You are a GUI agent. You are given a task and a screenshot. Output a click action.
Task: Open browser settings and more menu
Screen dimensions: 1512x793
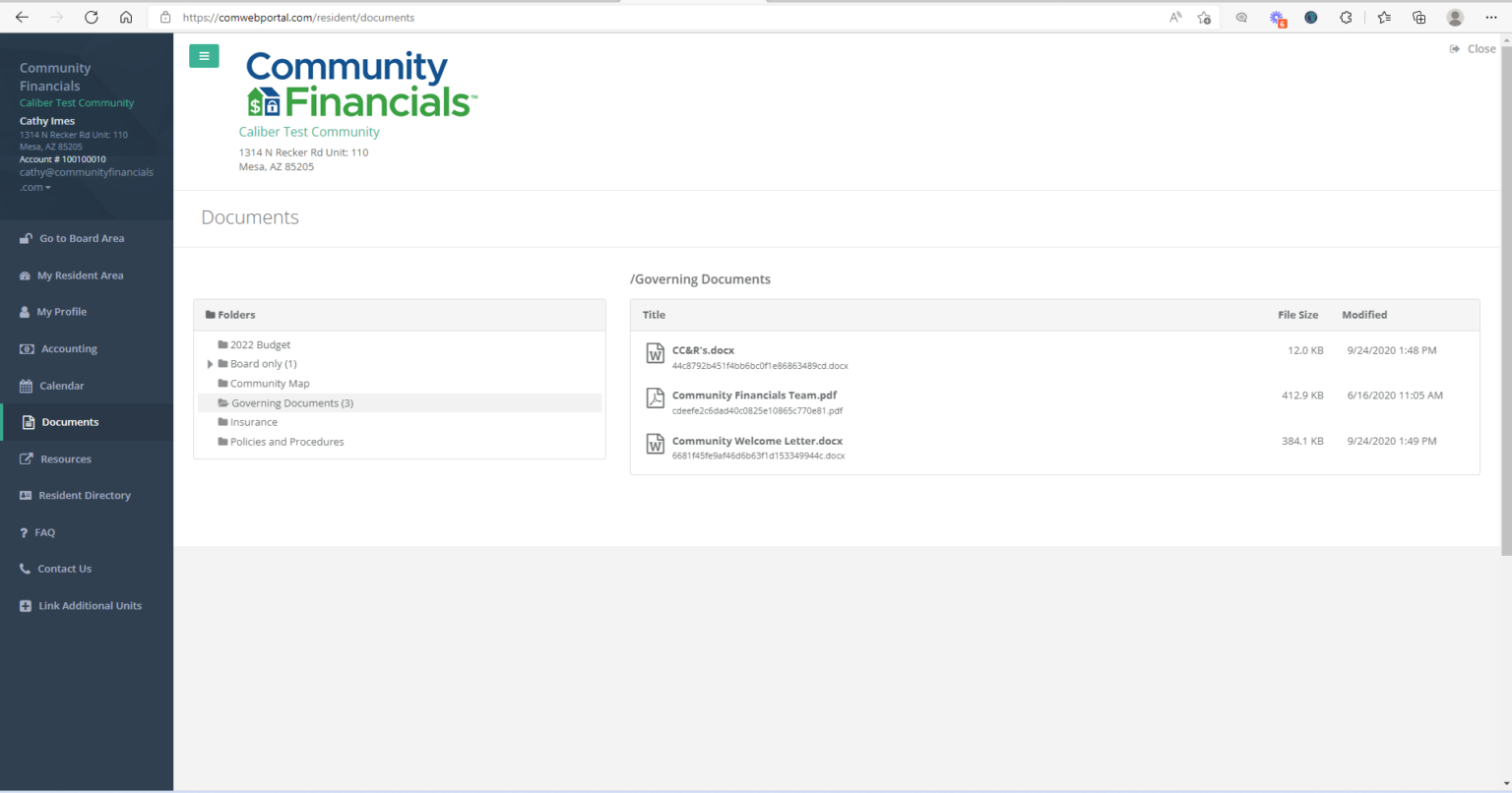(1490, 17)
